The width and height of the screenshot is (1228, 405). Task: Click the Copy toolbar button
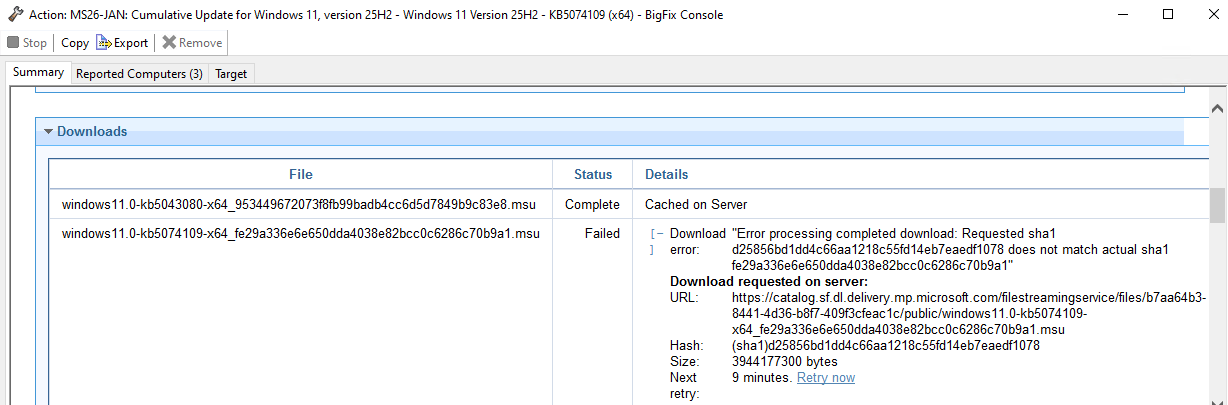pos(74,43)
